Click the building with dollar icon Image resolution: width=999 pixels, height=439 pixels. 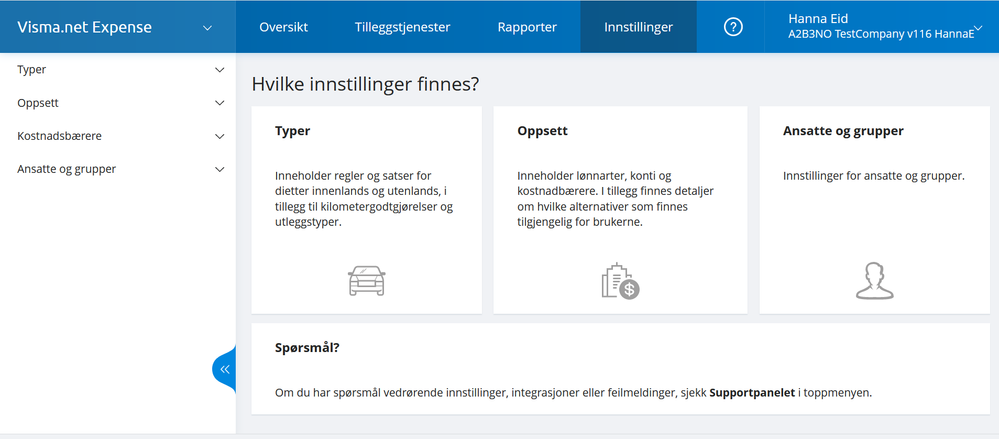point(620,282)
